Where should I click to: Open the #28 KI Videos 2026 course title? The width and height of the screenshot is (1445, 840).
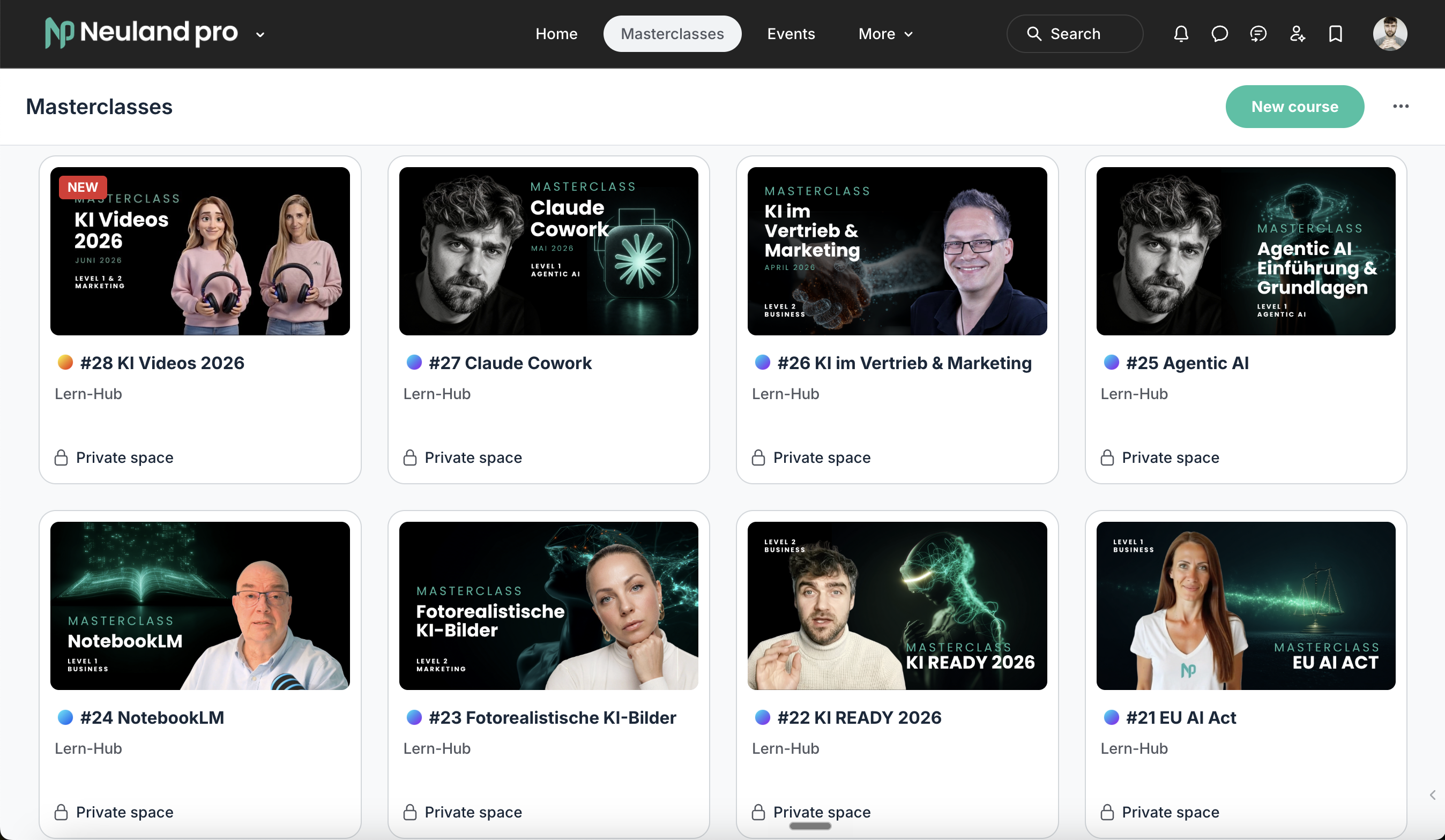pos(162,363)
